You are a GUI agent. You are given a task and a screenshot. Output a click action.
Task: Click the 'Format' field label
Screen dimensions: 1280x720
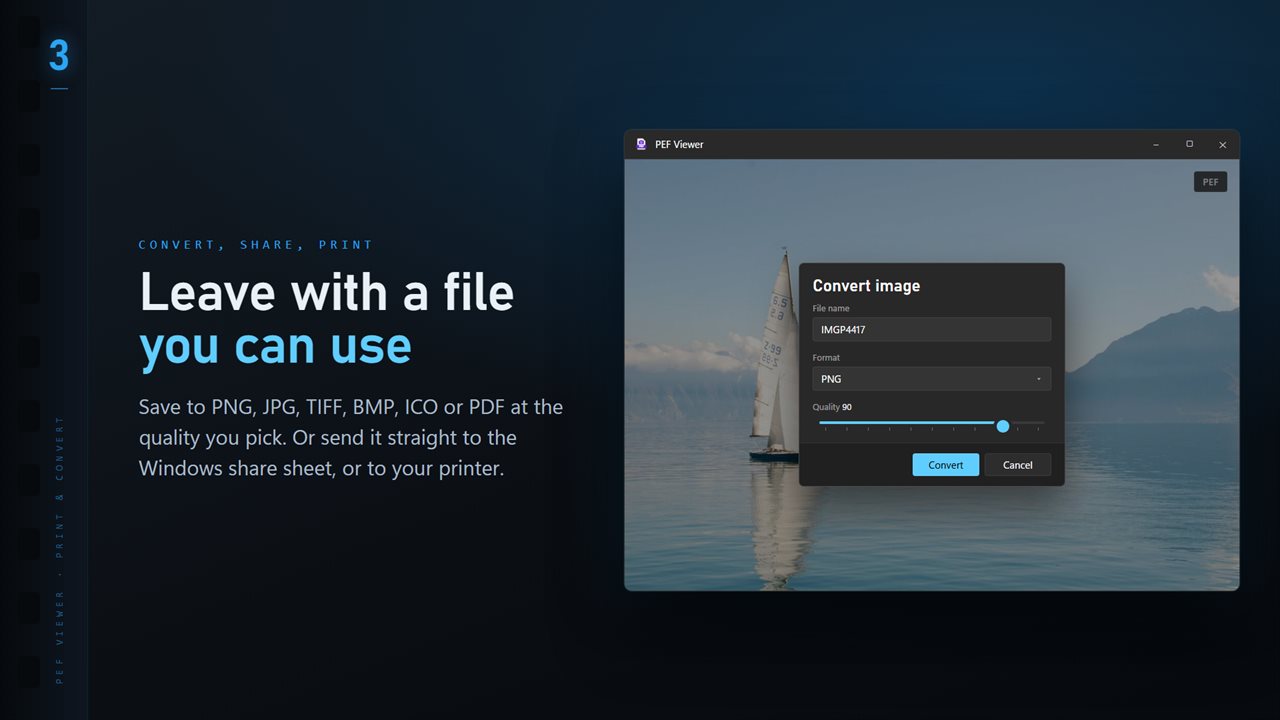pyautogui.click(x=826, y=358)
